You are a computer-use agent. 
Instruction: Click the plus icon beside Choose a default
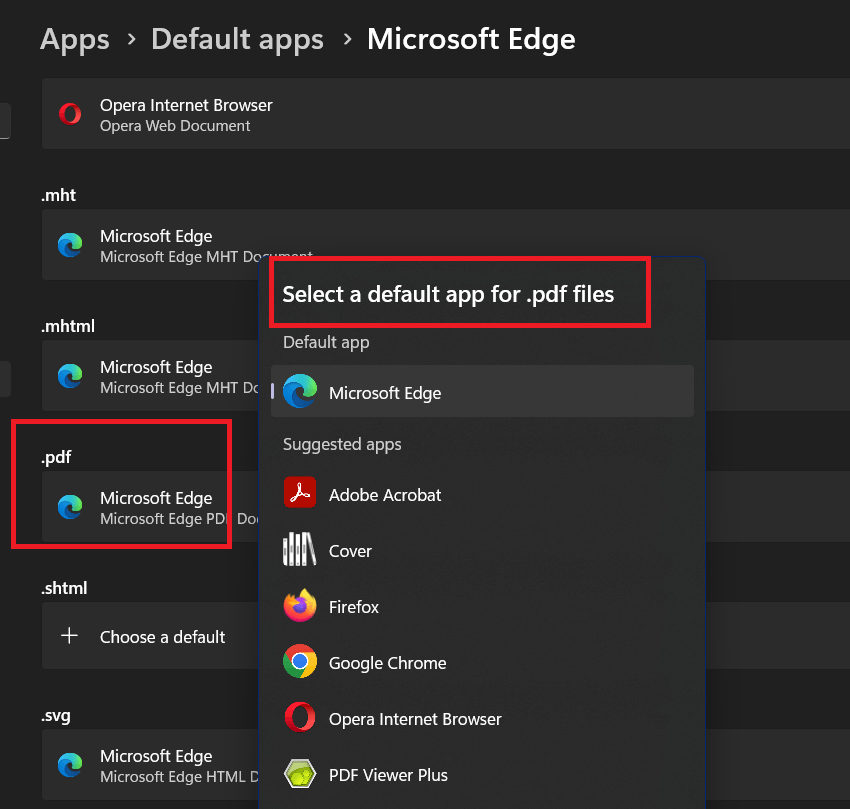(69, 635)
